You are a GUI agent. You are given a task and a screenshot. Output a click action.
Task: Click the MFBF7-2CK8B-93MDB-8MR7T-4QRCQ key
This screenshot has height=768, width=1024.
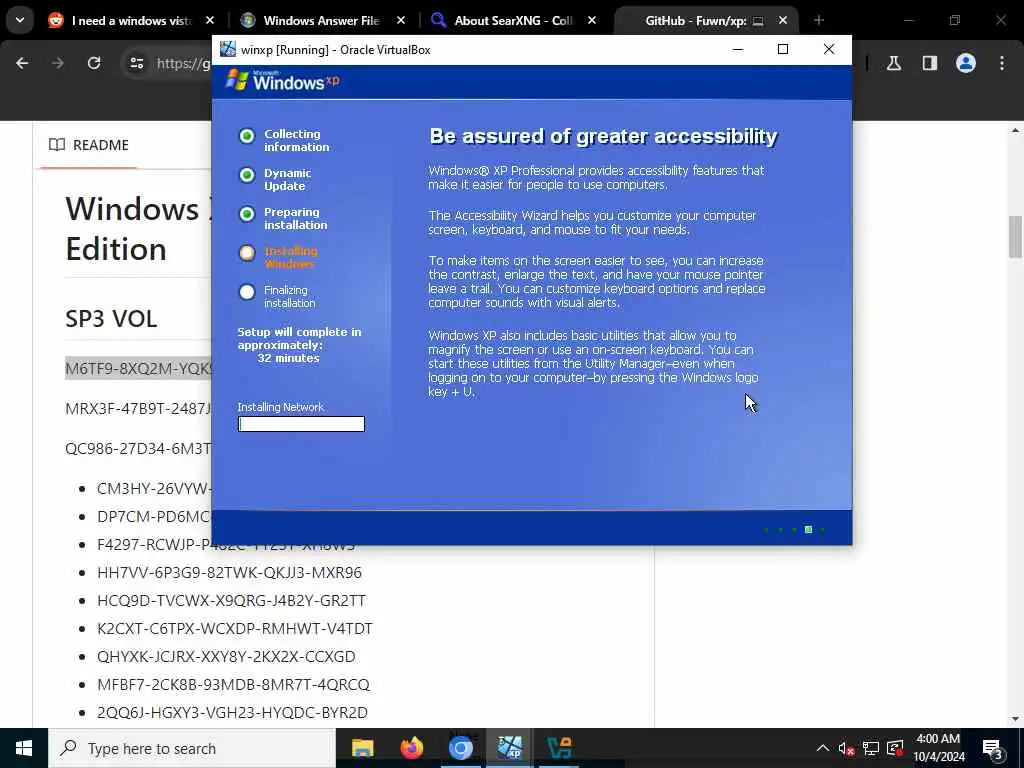(x=233, y=684)
